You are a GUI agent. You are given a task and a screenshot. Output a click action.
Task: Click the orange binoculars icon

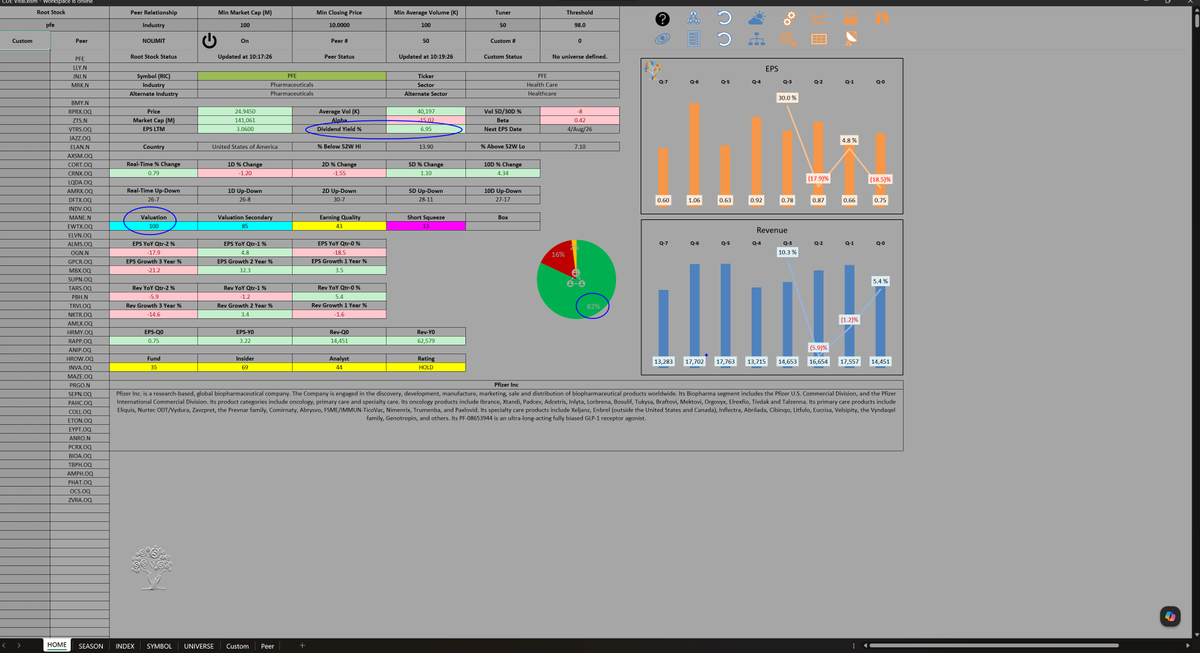point(883,19)
